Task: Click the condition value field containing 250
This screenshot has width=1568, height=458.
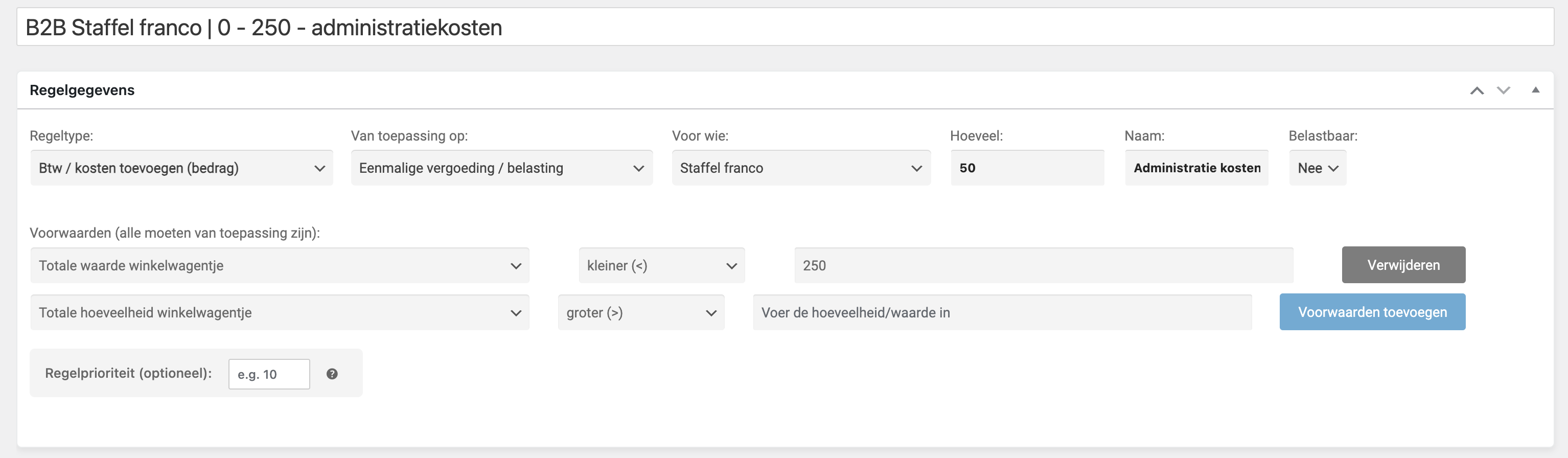Action: click(x=1044, y=265)
